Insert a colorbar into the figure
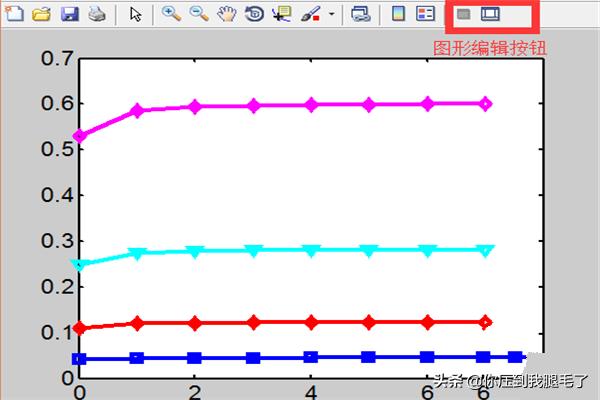600x400 pixels. 398,15
